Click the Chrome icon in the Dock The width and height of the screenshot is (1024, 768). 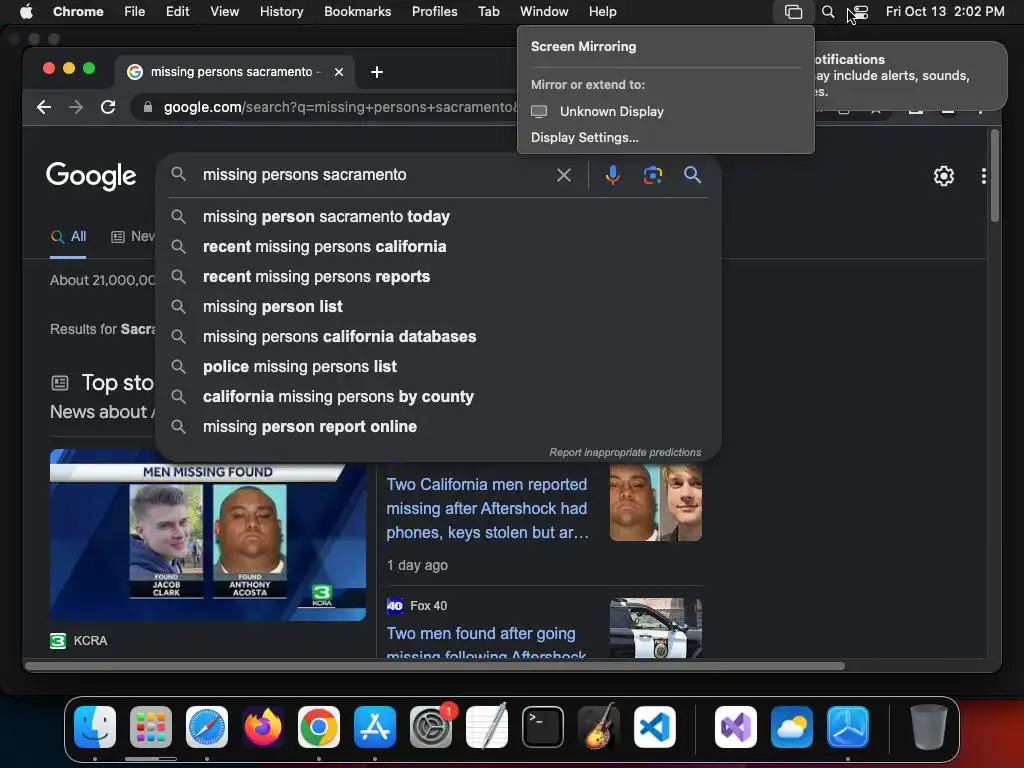319,727
